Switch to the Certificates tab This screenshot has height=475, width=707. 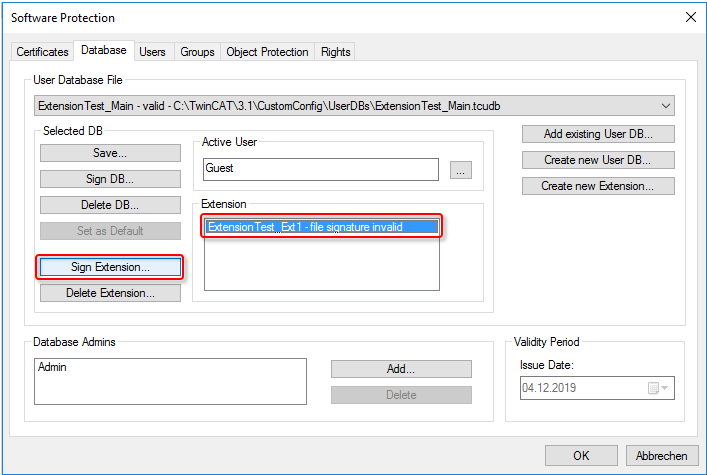(42, 52)
